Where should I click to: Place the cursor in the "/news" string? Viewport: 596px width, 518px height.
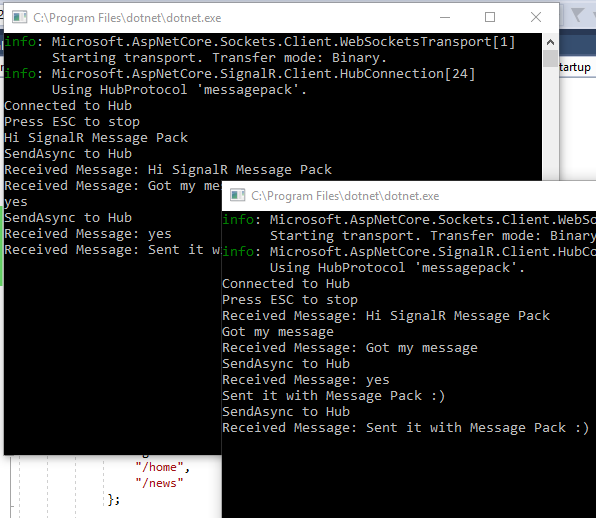point(159,483)
